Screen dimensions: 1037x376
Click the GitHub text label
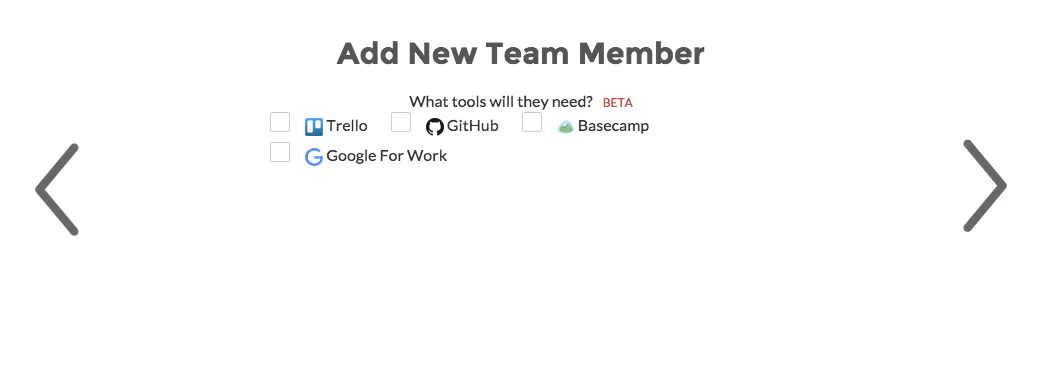point(473,126)
